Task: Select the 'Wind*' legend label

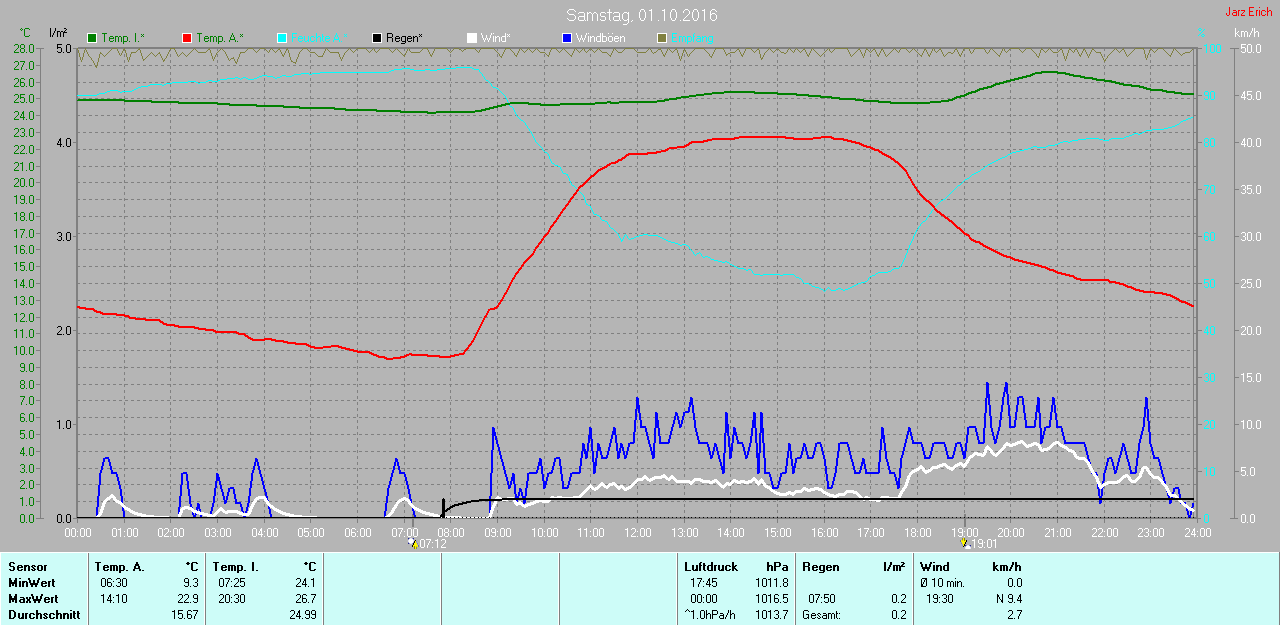Action: point(496,38)
